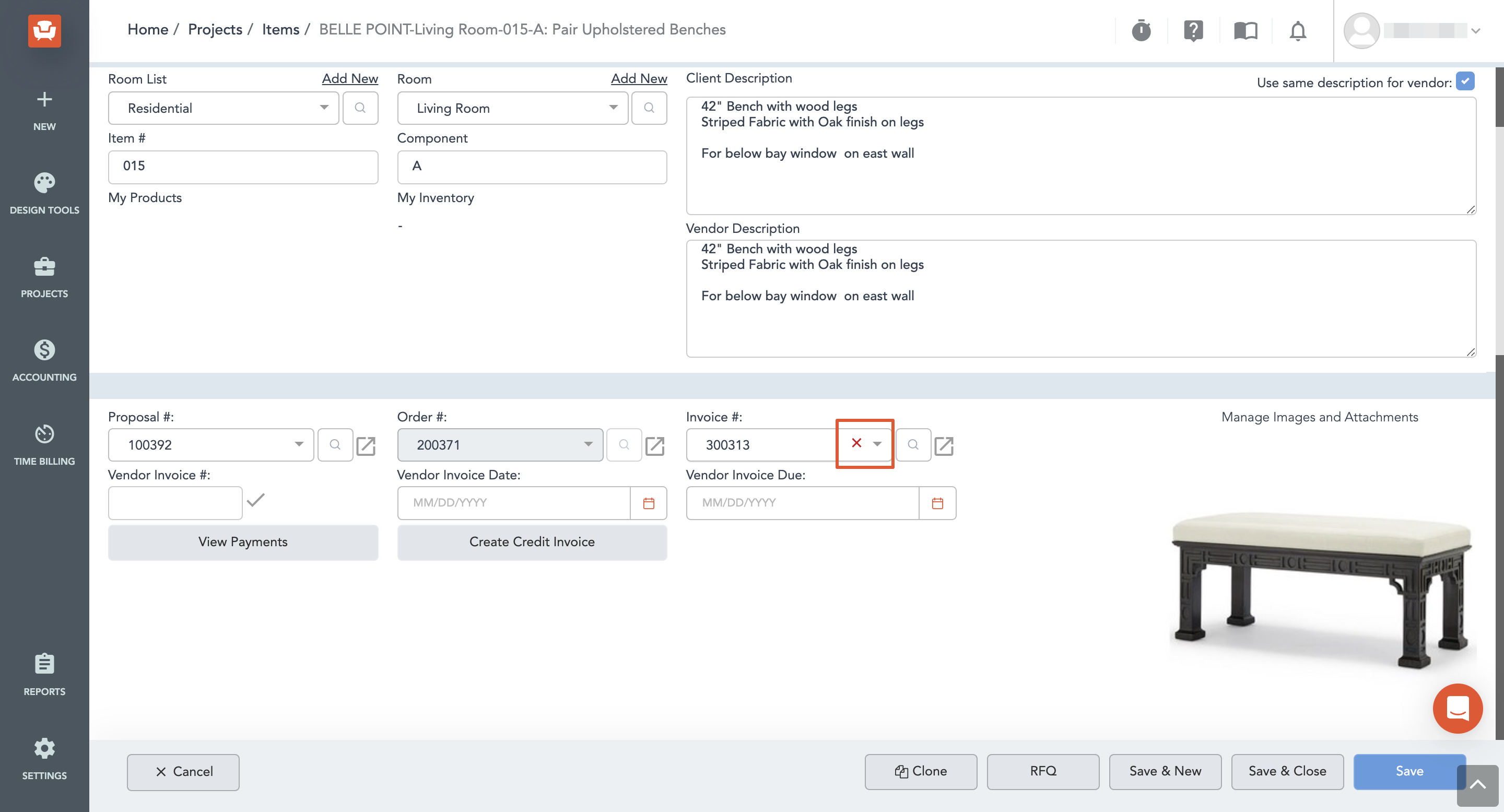Open Vendor Invoice Date calendar picker
Screen dimensions: 1504x812
pyautogui.click(x=648, y=503)
